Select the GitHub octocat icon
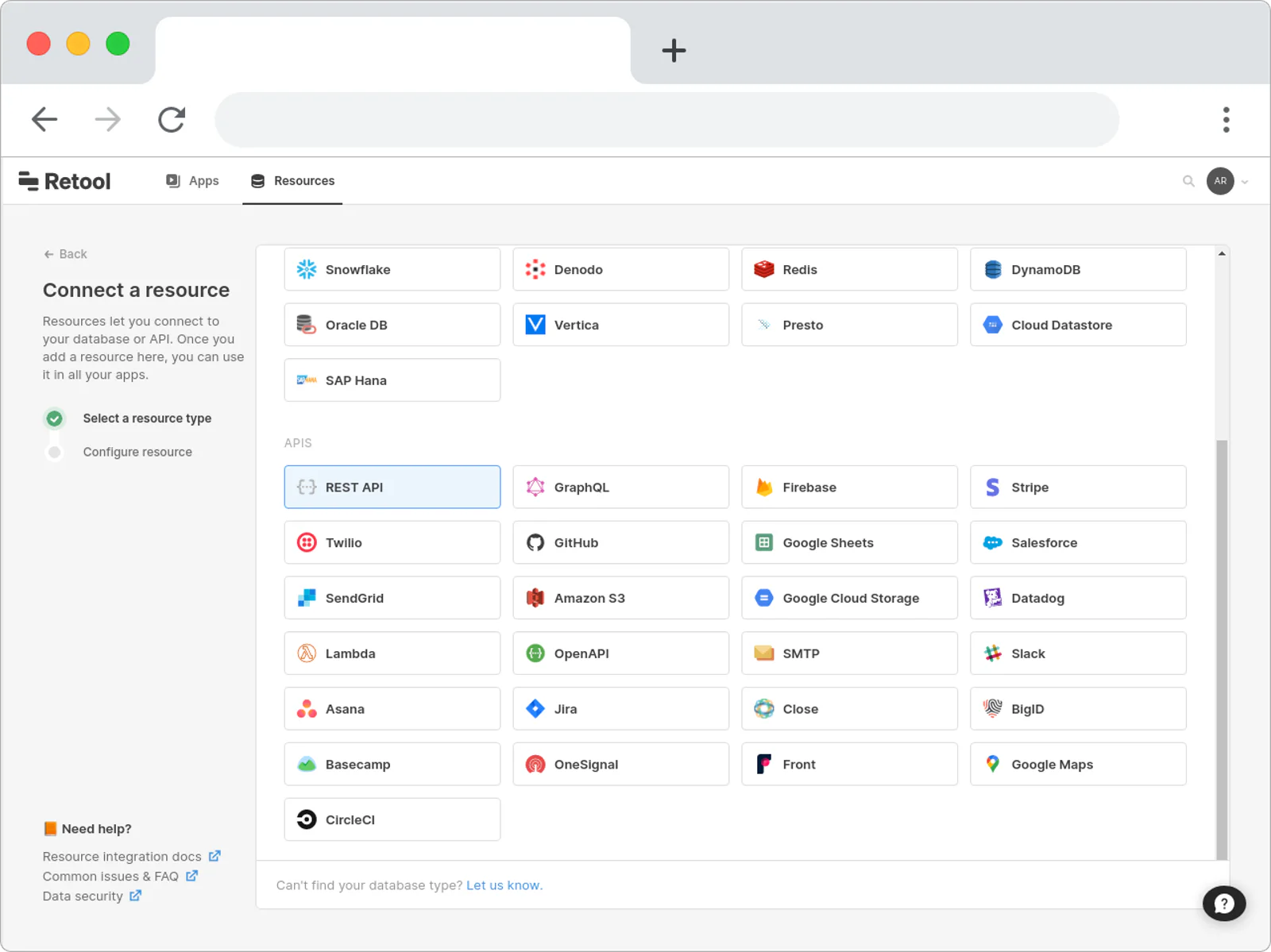Image resolution: width=1271 pixels, height=952 pixels. [x=535, y=542]
